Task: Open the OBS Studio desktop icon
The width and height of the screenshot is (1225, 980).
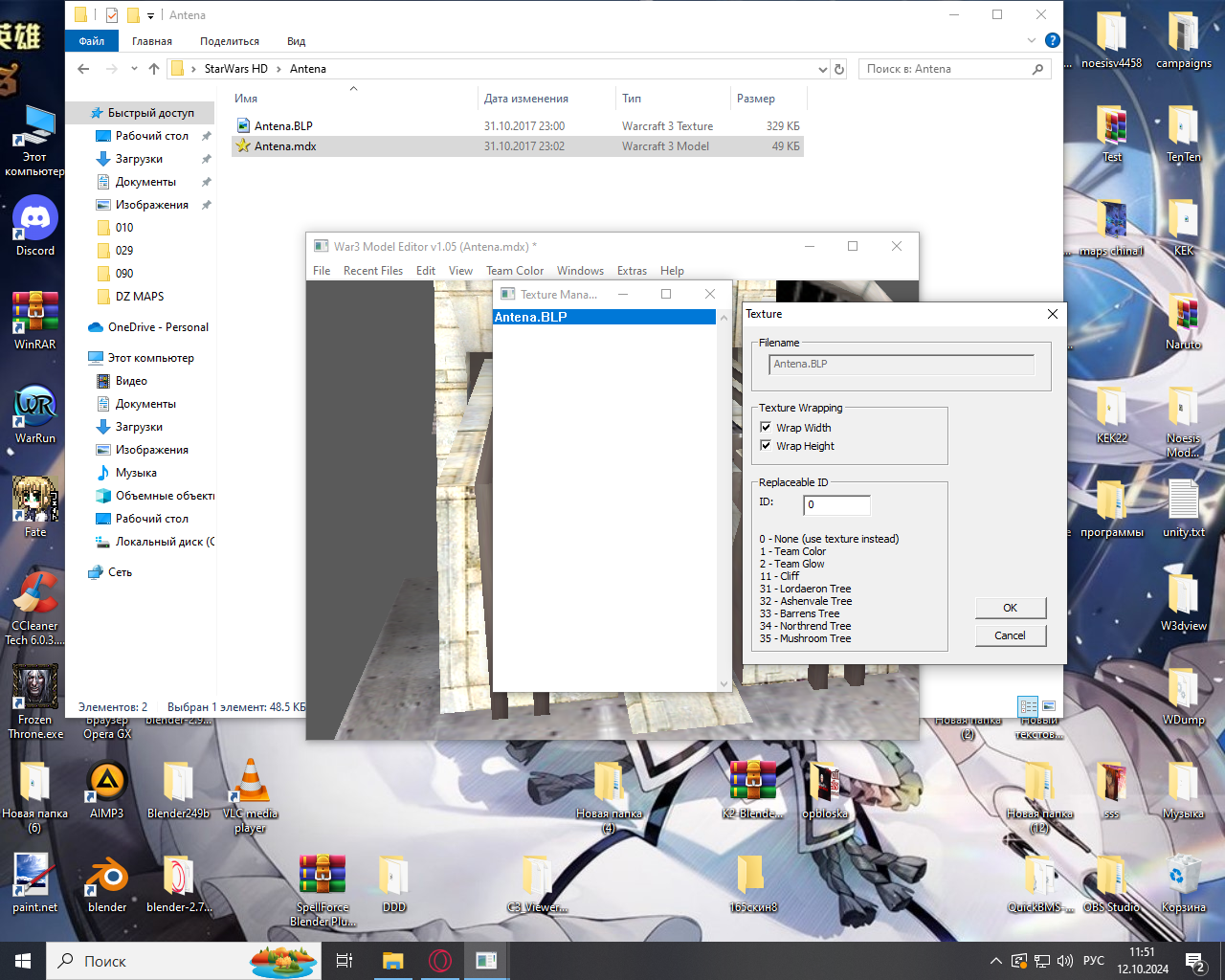Action: [1112, 882]
